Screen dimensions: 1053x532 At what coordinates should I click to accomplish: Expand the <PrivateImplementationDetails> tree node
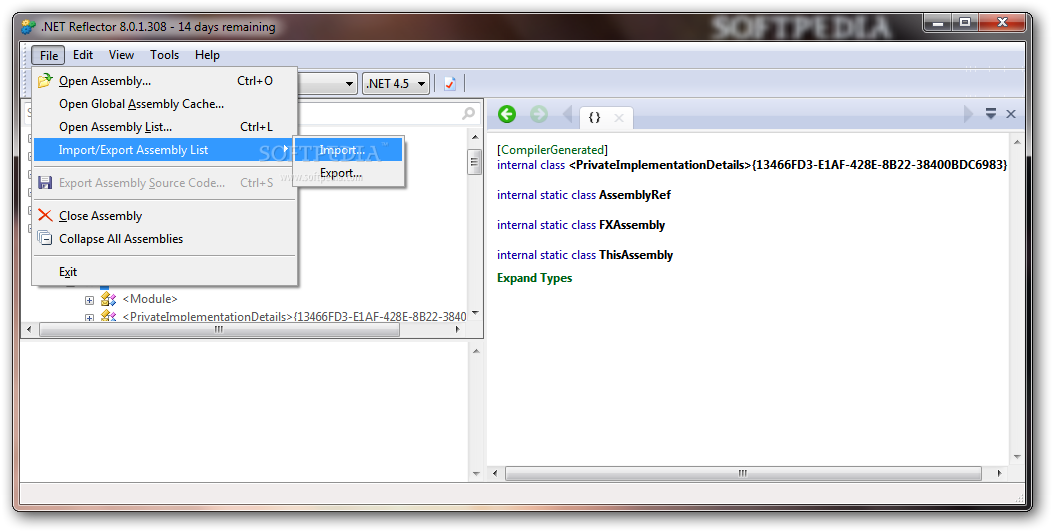89,317
